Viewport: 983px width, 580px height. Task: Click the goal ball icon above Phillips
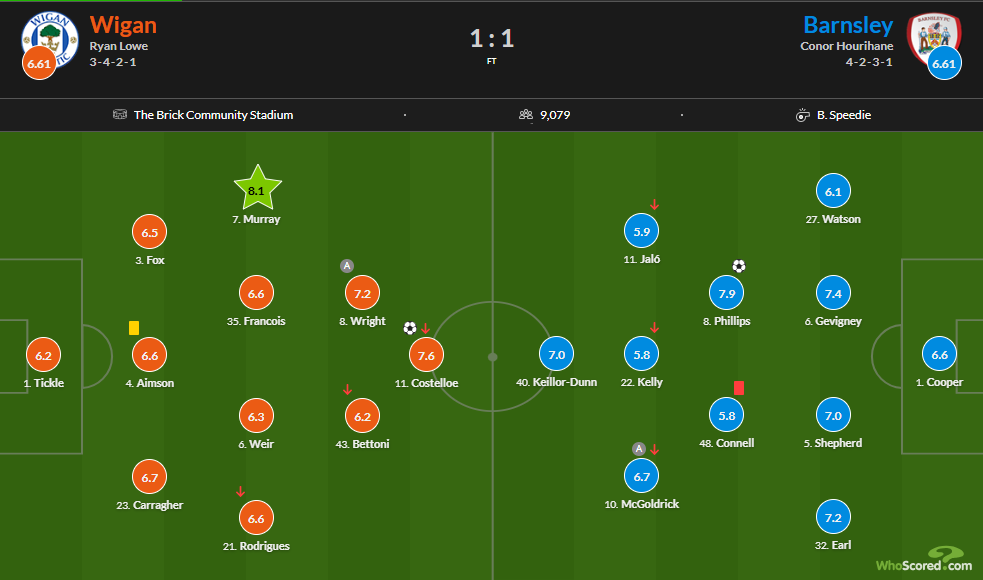click(739, 266)
